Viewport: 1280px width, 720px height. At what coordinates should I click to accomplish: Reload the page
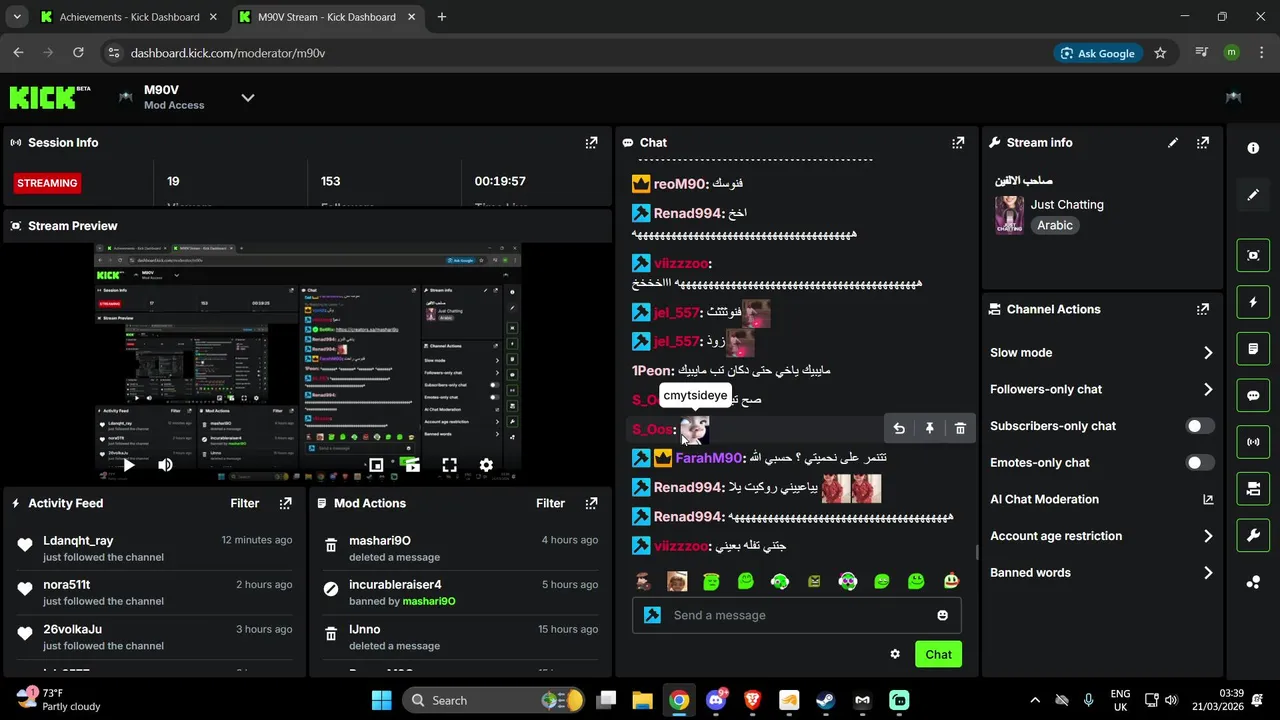click(78, 53)
